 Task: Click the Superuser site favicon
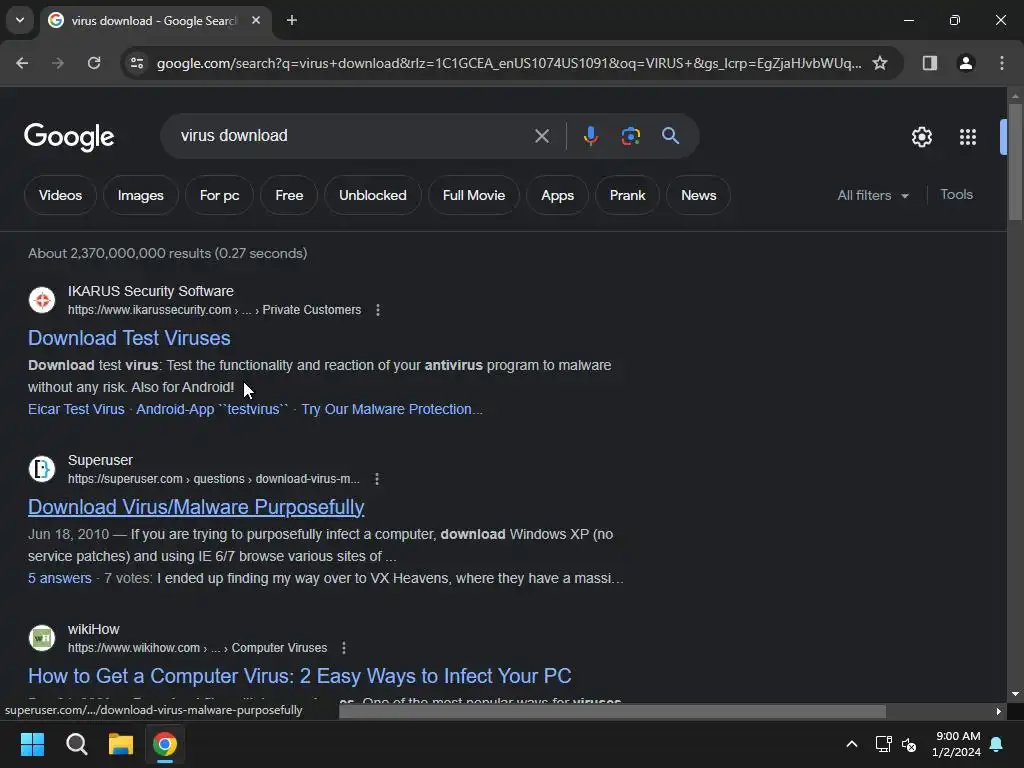(x=42, y=470)
